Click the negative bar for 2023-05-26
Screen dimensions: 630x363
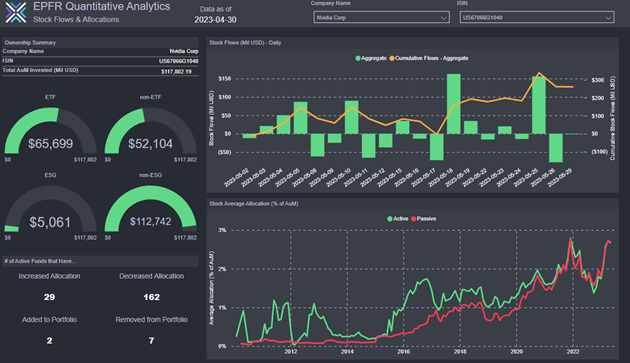(x=556, y=148)
